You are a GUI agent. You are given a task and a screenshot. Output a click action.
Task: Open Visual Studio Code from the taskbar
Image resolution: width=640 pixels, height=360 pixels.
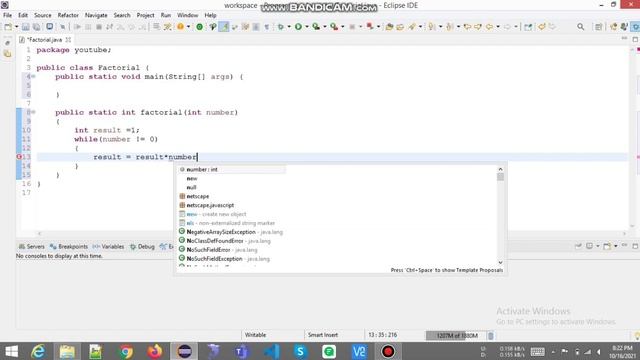pos(271,351)
